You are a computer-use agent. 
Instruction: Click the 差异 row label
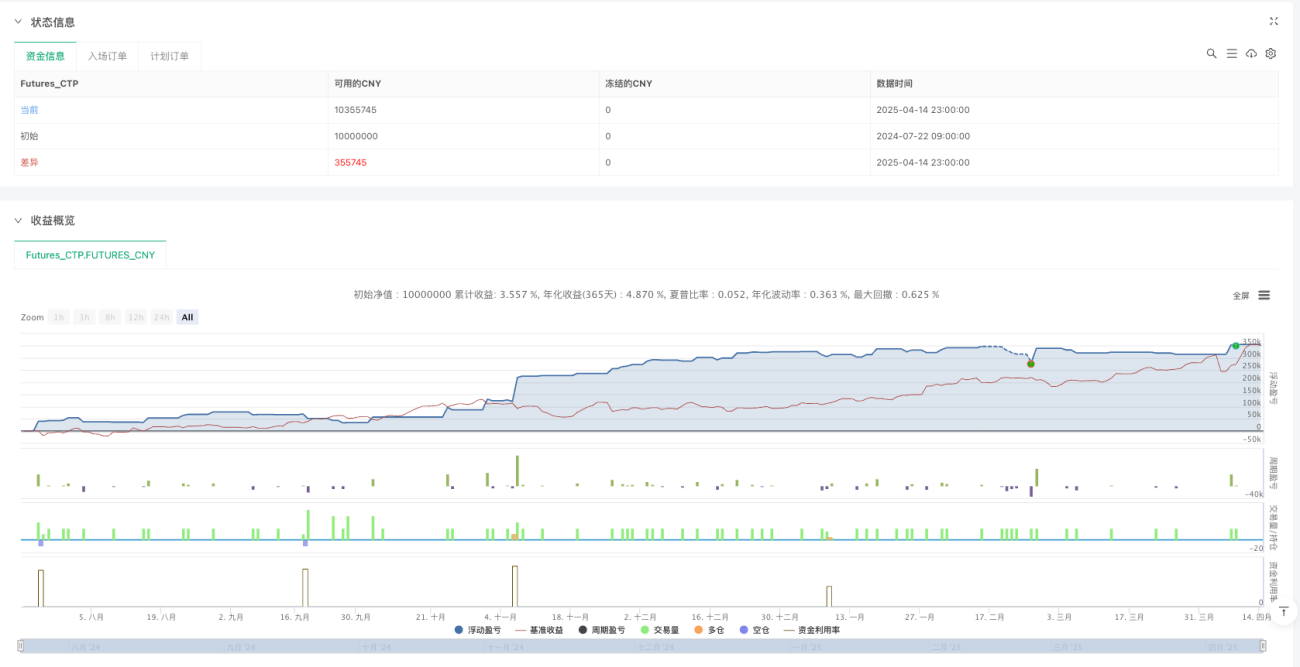tap(29, 162)
